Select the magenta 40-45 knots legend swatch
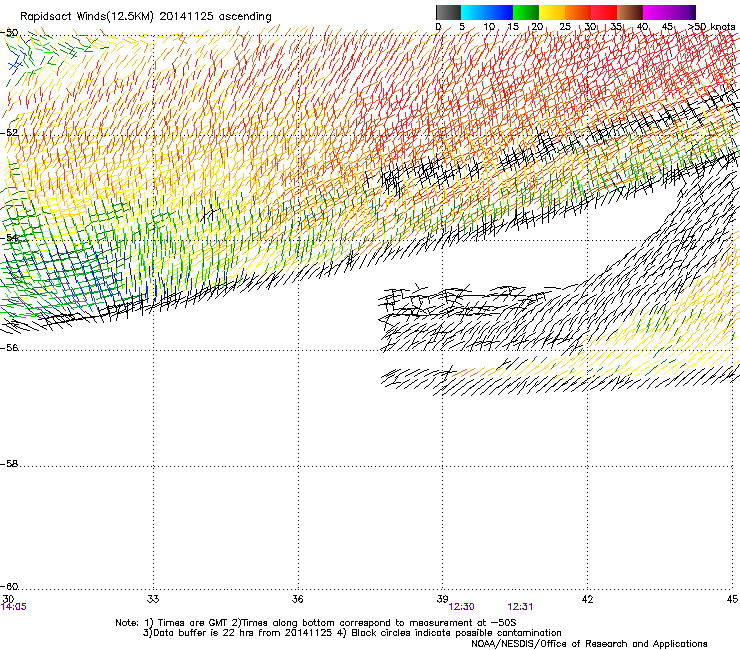 [656, 12]
